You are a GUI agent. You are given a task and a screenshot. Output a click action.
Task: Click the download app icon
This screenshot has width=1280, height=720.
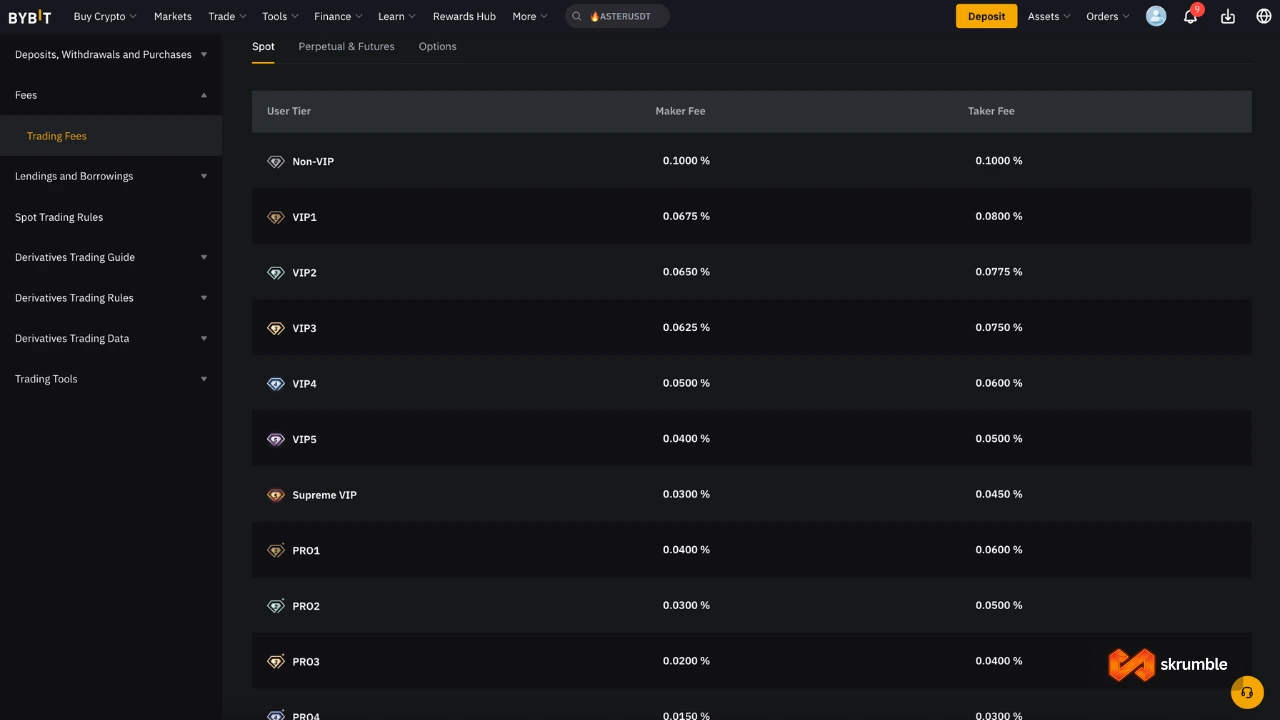pos(1228,16)
